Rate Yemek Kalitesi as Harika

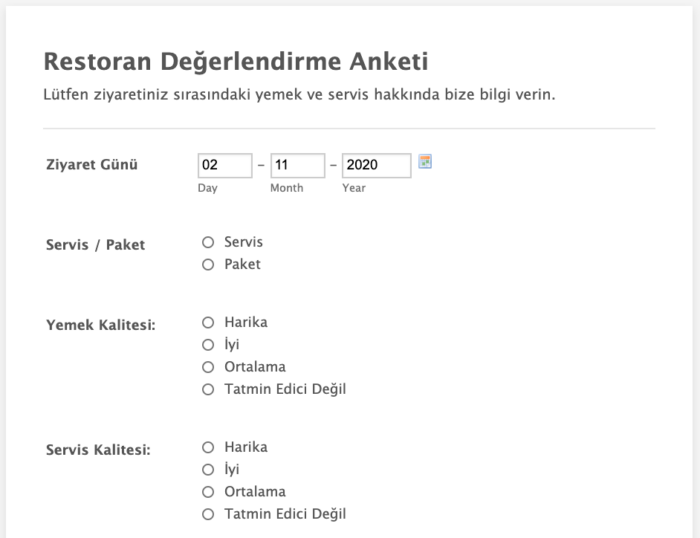(208, 322)
